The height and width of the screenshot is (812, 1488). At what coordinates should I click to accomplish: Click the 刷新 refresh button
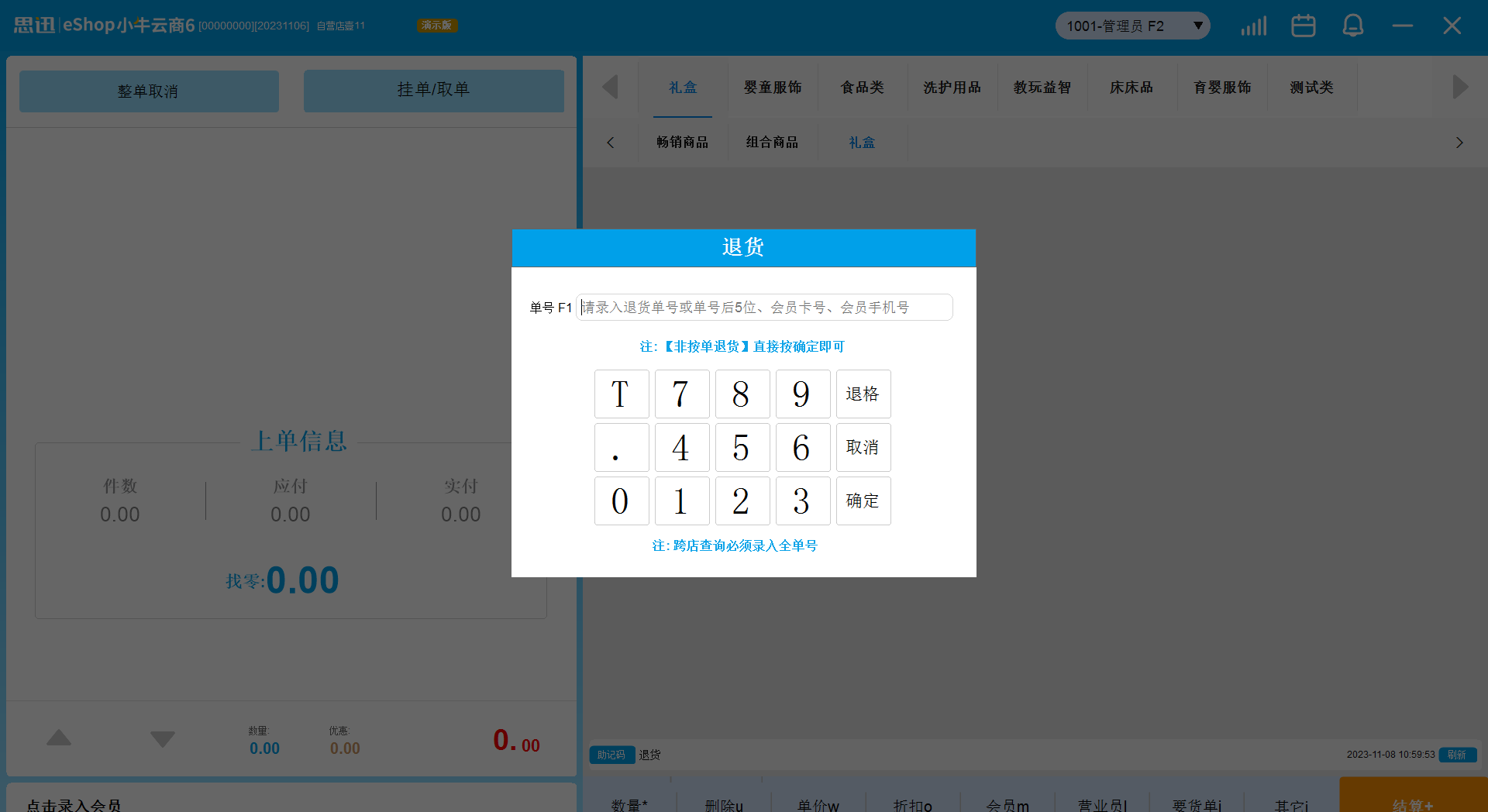(x=1457, y=755)
